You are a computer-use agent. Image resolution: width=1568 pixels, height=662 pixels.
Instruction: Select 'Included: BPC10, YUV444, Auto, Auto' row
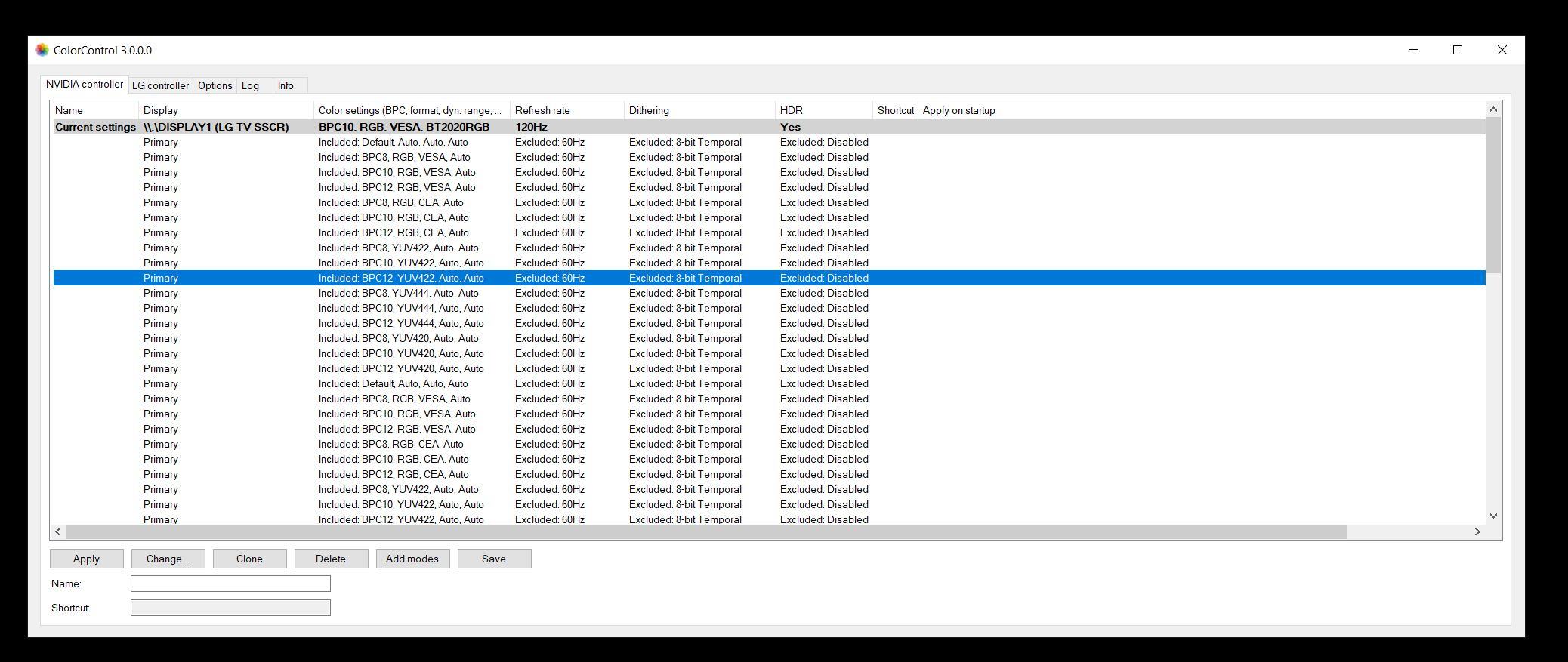click(x=769, y=308)
